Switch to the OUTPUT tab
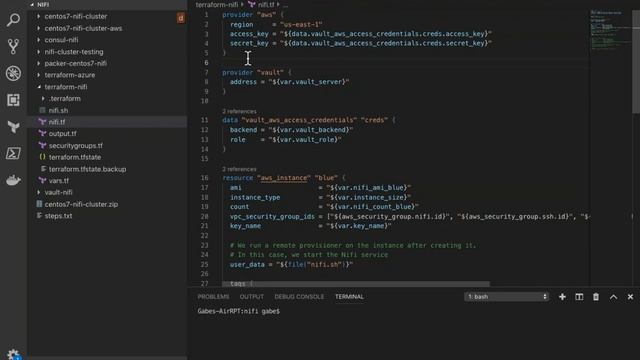The width and height of the screenshot is (640, 360). (x=251, y=297)
